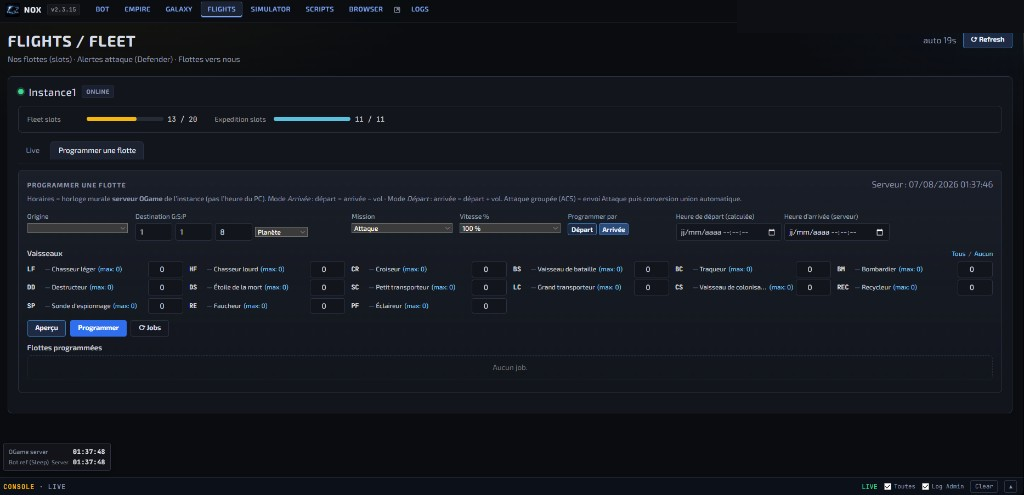
Task: Open the BOT menu
Action: click(x=103, y=9)
